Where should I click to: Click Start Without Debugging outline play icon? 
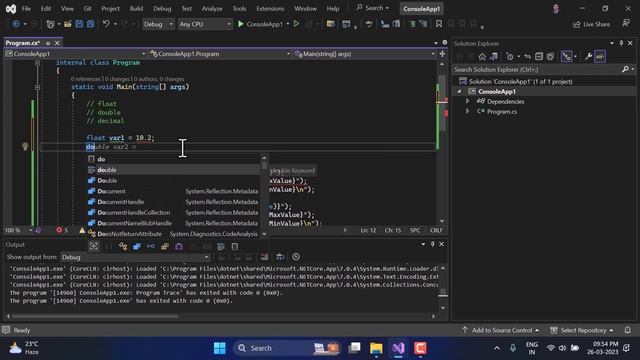[297, 24]
